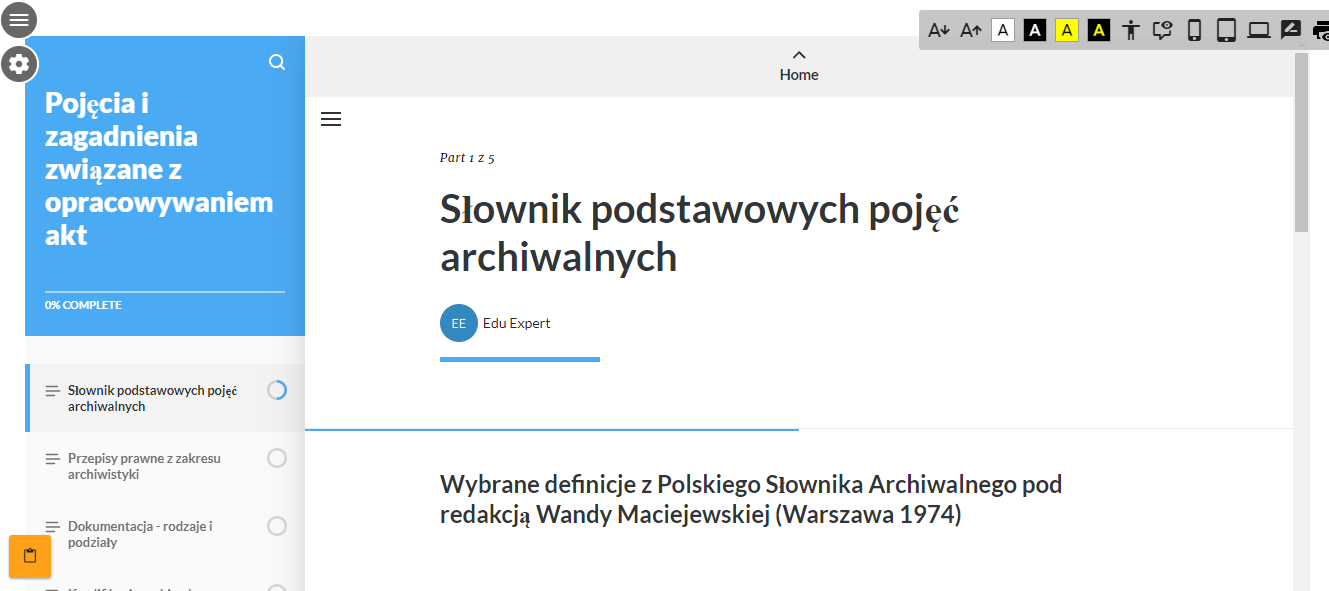The height and width of the screenshot is (591, 1329).
Task: Open the orange clipboard panel
Action: point(29,557)
